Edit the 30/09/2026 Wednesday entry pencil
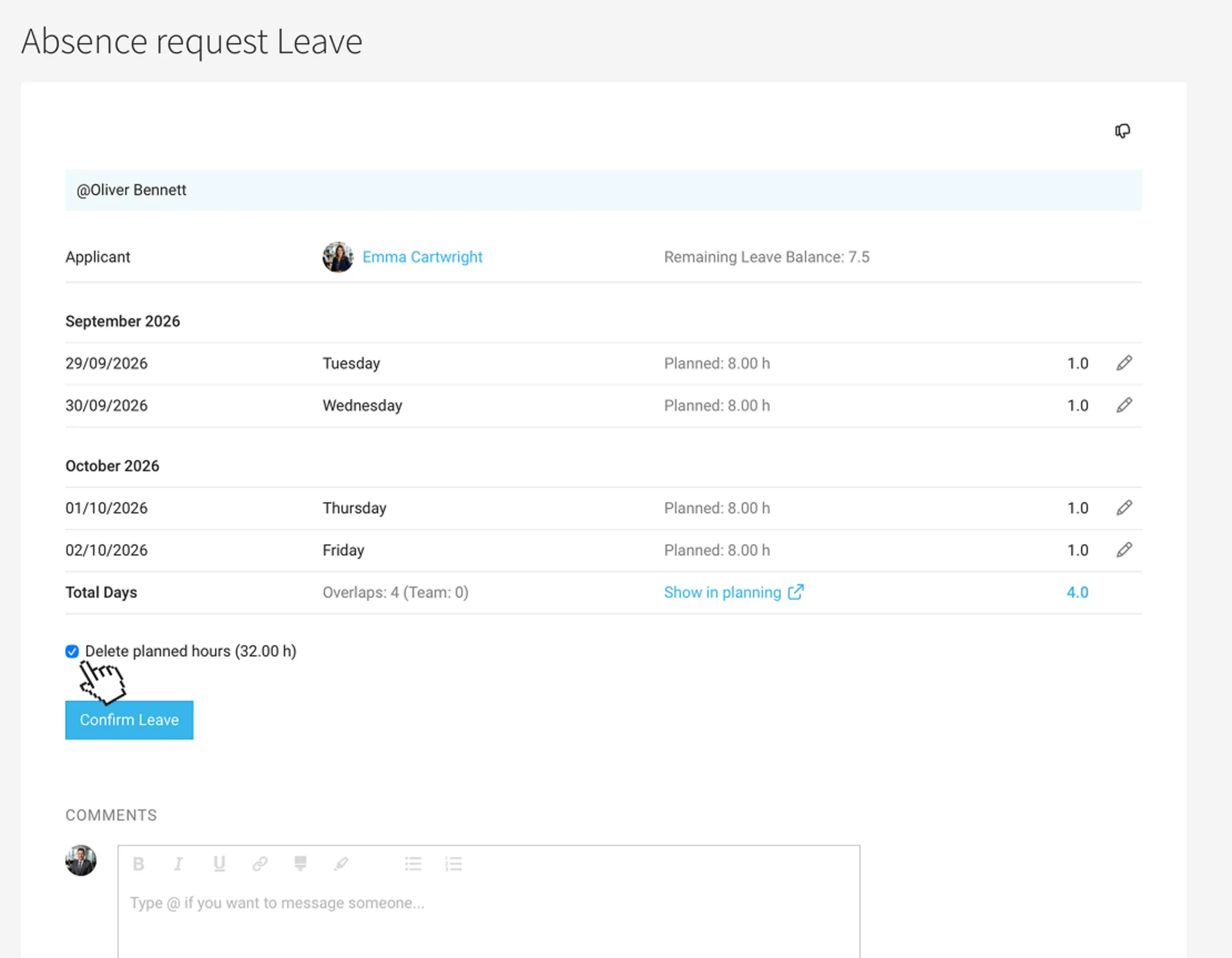The image size is (1232, 958). coord(1124,405)
